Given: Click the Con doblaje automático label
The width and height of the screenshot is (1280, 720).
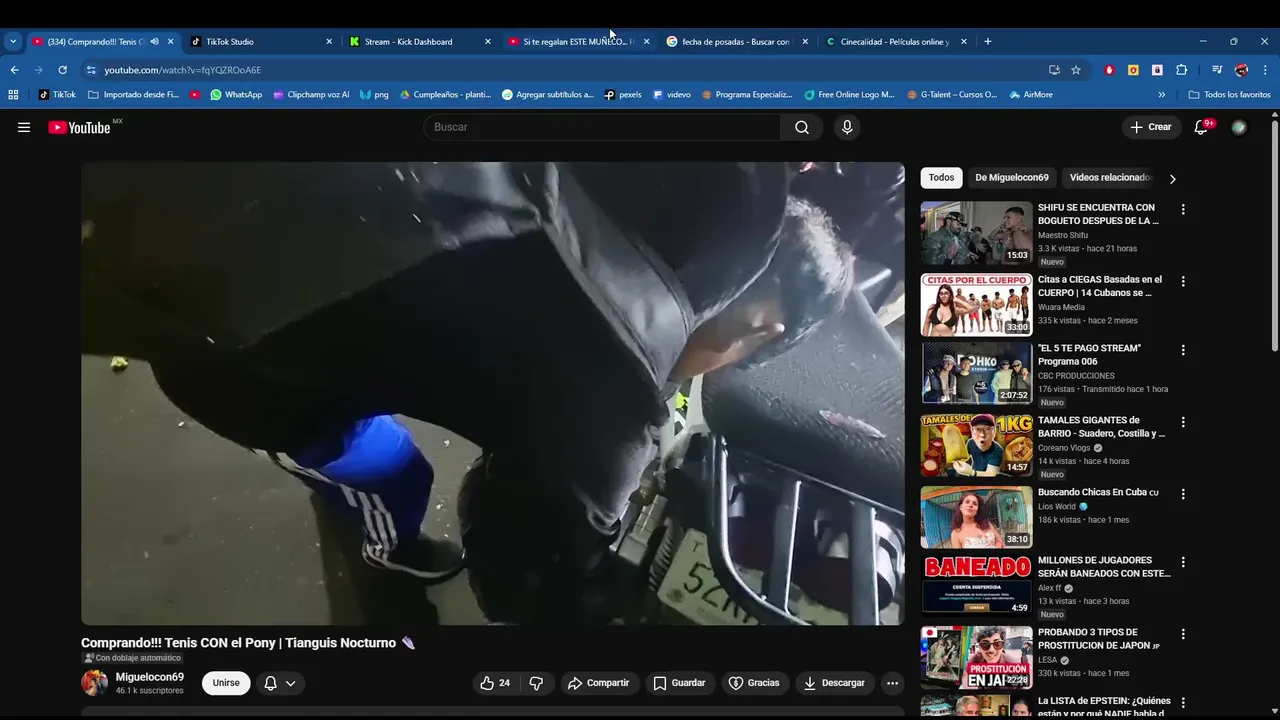Looking at the screenshot, I should click(x=133, y=658).
